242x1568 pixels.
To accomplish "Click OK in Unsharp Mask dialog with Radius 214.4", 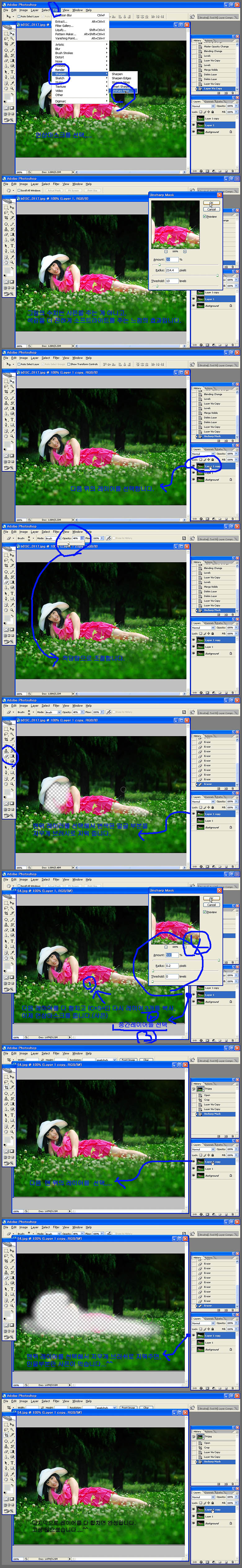I will [x=212, y=203].
